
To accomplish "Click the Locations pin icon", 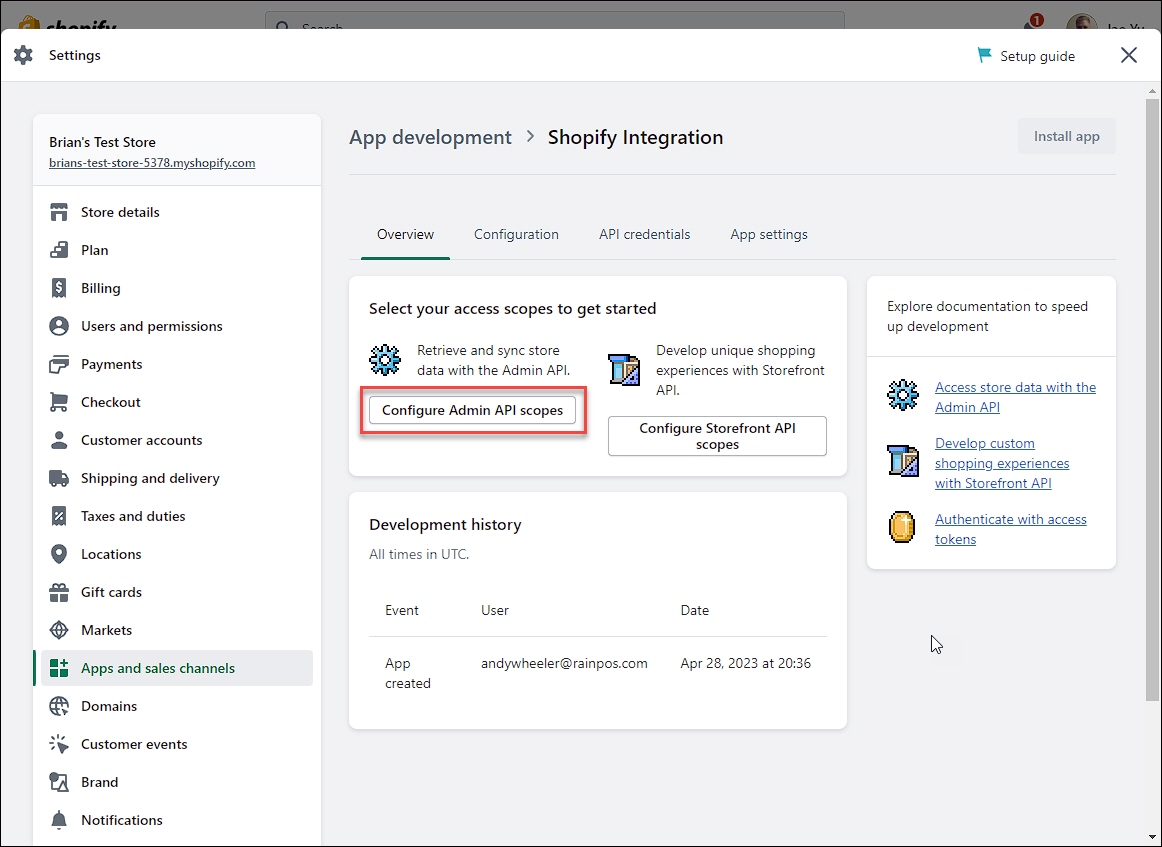I will (x=59, y=554).
